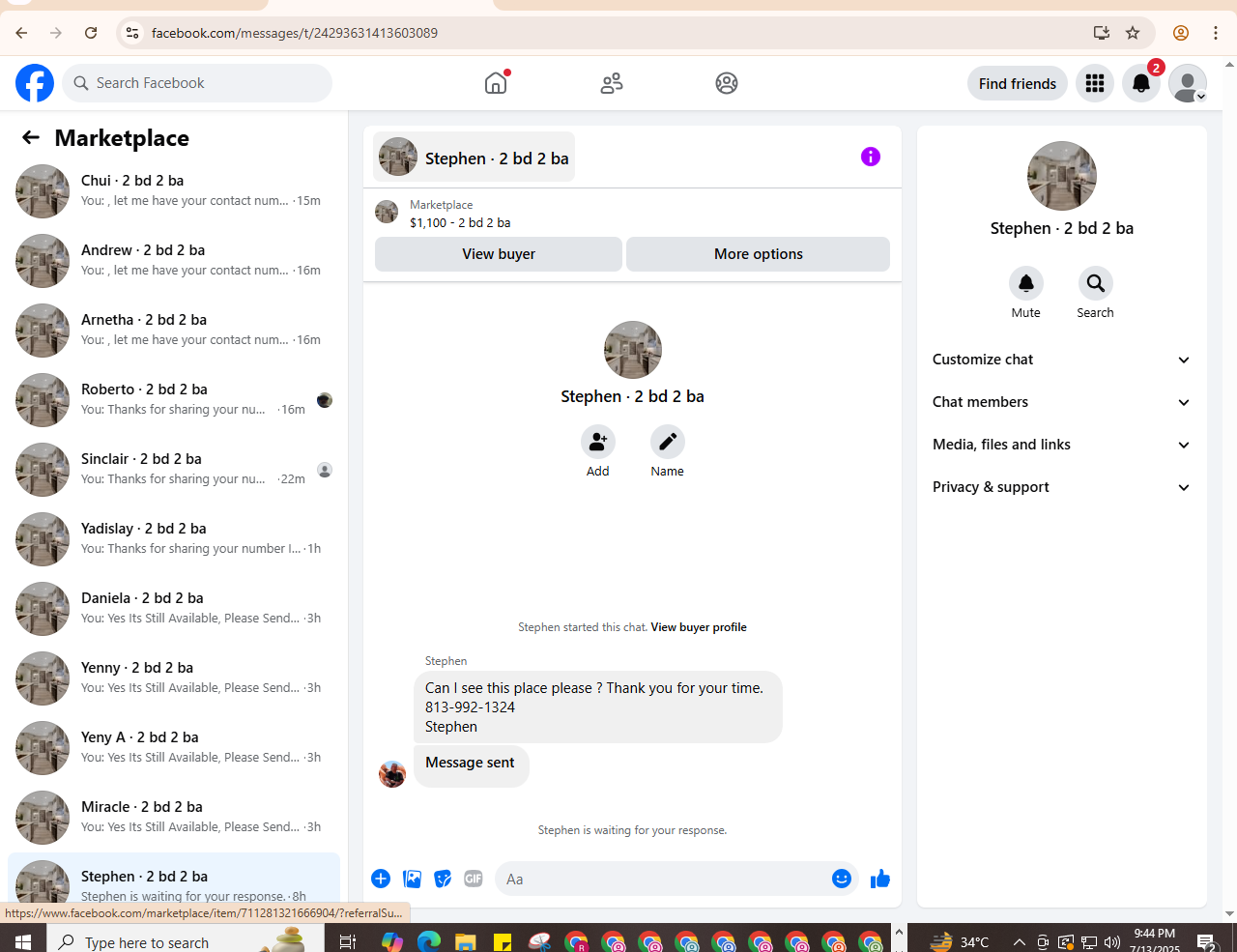Click the View buyer button

click(x=499, y=254)
